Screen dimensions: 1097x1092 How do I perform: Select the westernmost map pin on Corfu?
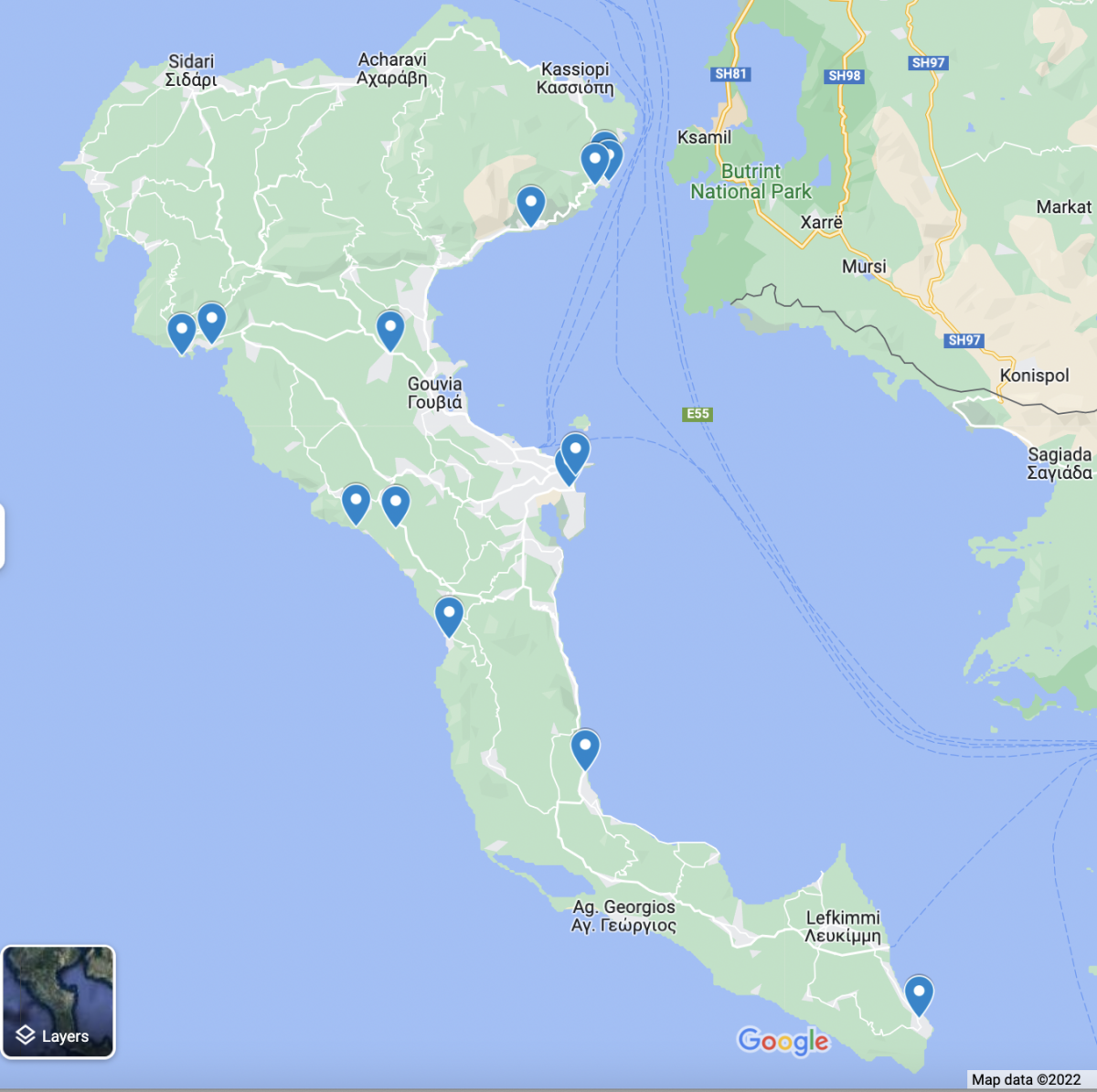(182, 333)
